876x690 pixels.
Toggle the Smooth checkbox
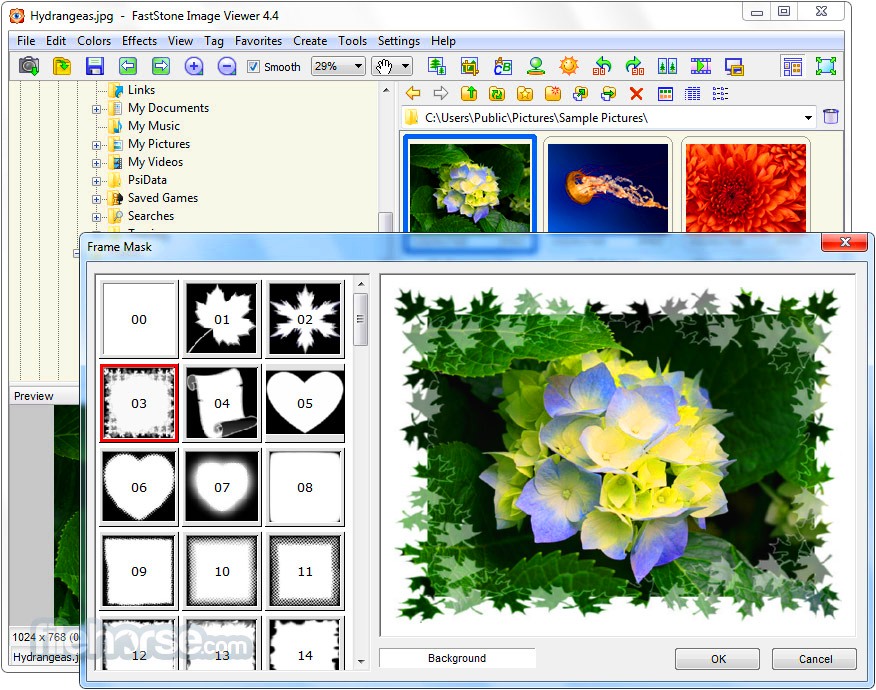253,66
